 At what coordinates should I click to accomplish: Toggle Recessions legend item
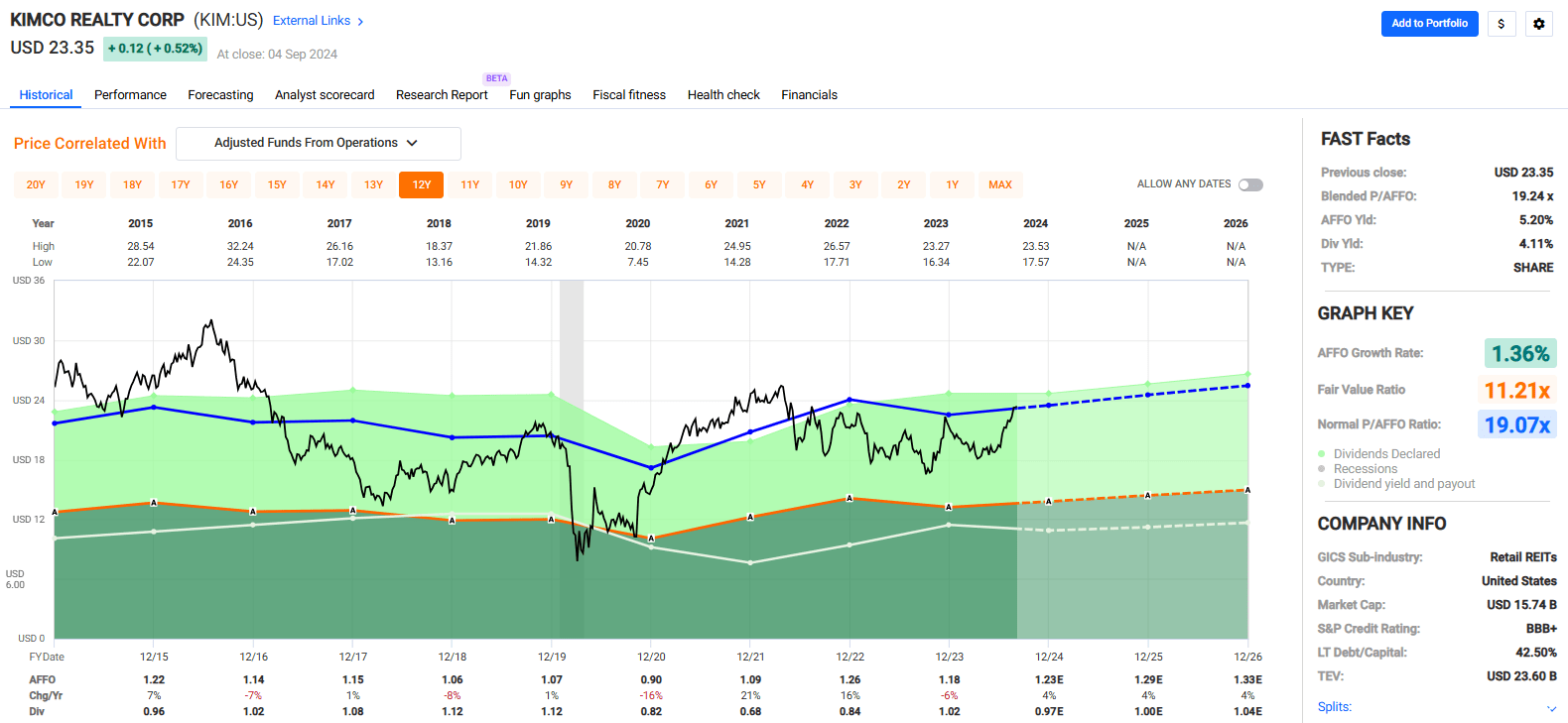tap(1357, 468)
